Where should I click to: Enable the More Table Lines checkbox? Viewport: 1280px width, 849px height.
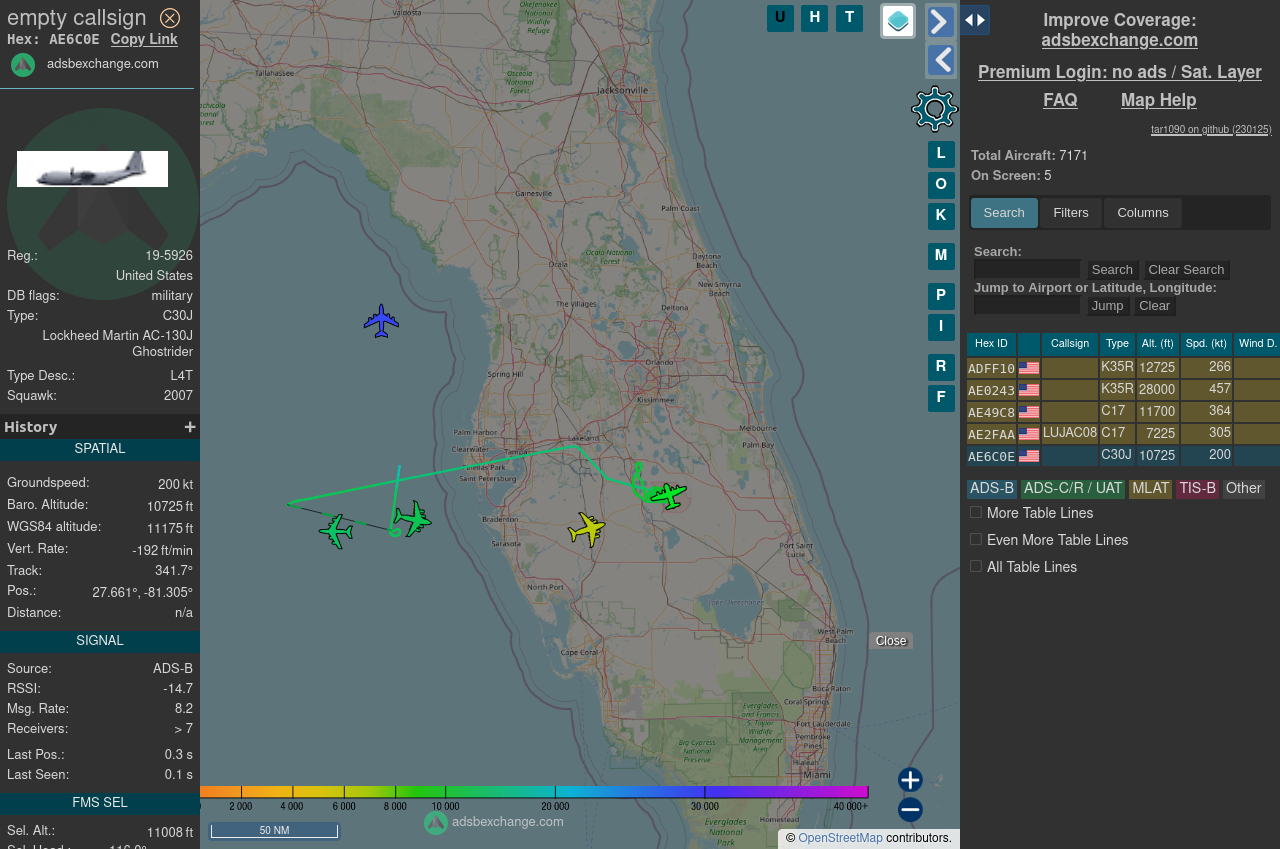pyautogui.click(x=976, y=512)
